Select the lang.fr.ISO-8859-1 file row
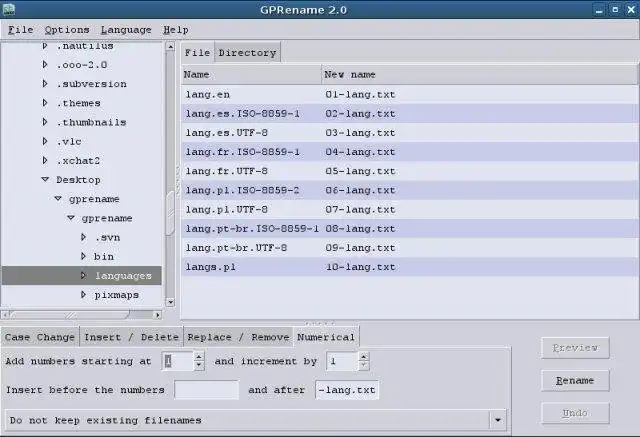The image size is (640, 437). [410, 152]
